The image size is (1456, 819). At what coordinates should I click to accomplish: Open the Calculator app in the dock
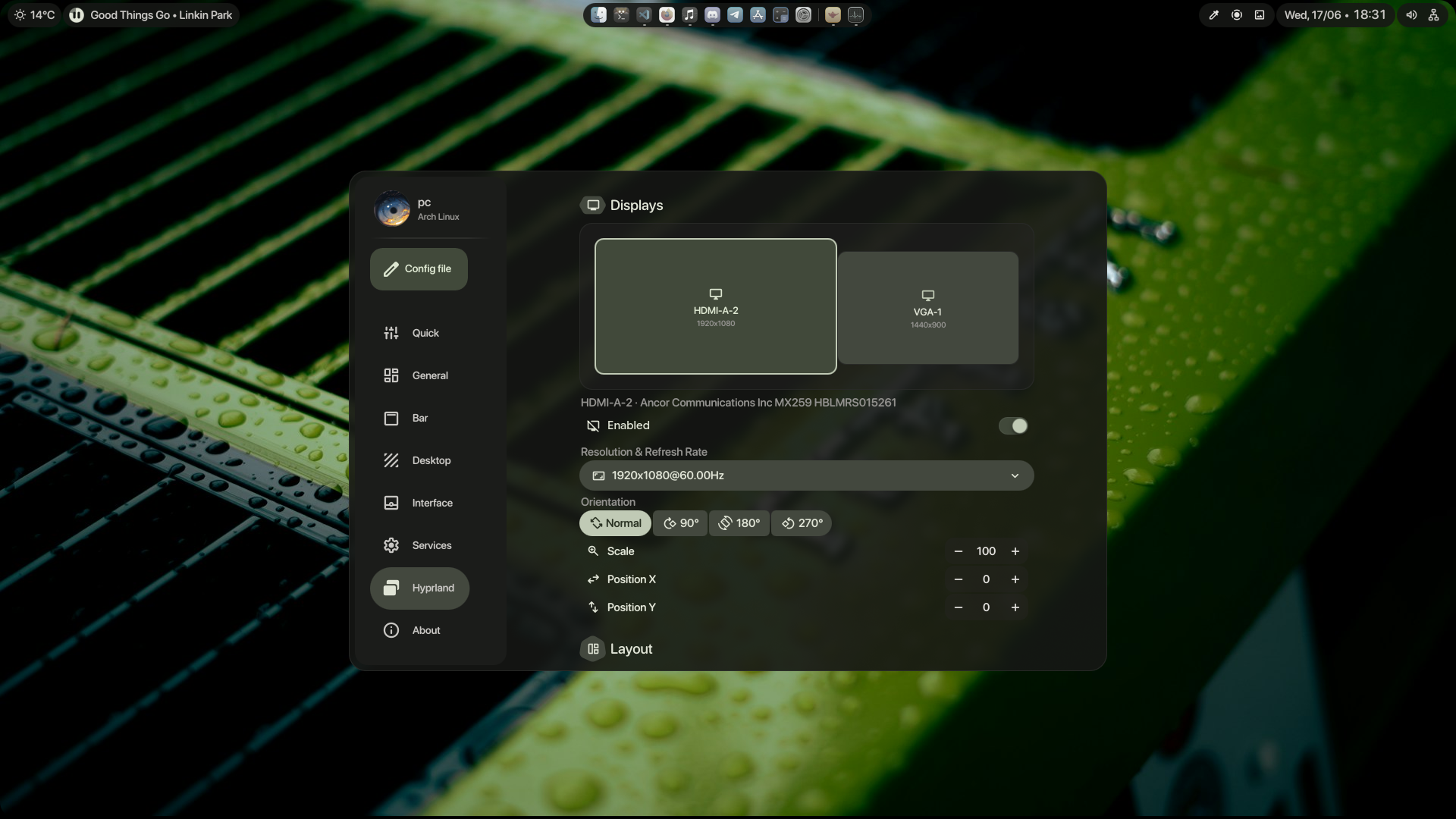click(x=780, y=14)
